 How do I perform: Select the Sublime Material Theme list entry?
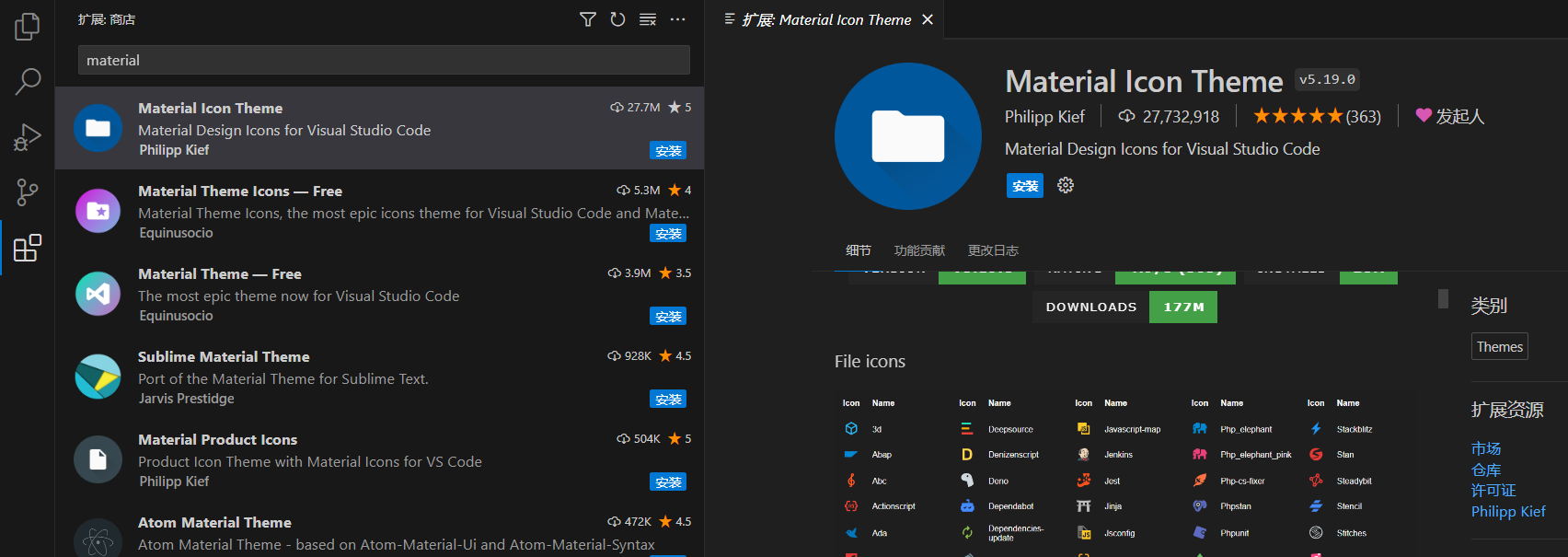tap(379, 377)
